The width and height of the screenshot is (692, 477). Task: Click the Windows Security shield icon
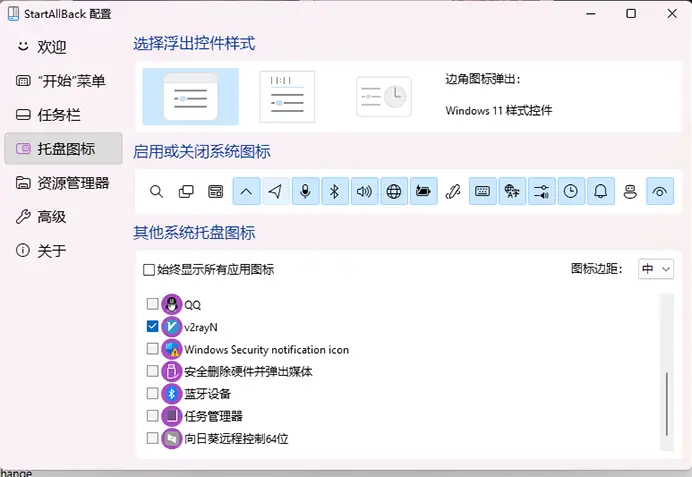[172, 349]
